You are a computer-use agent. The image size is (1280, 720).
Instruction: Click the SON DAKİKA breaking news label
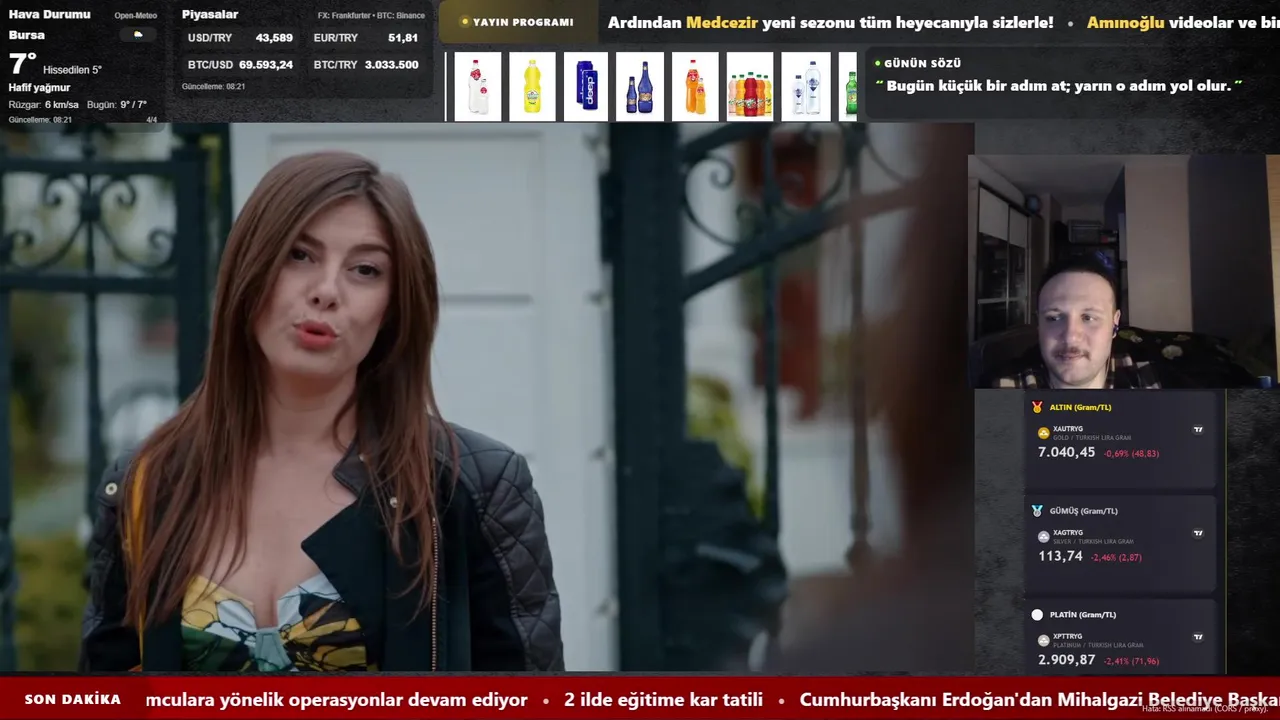(73, 700)
